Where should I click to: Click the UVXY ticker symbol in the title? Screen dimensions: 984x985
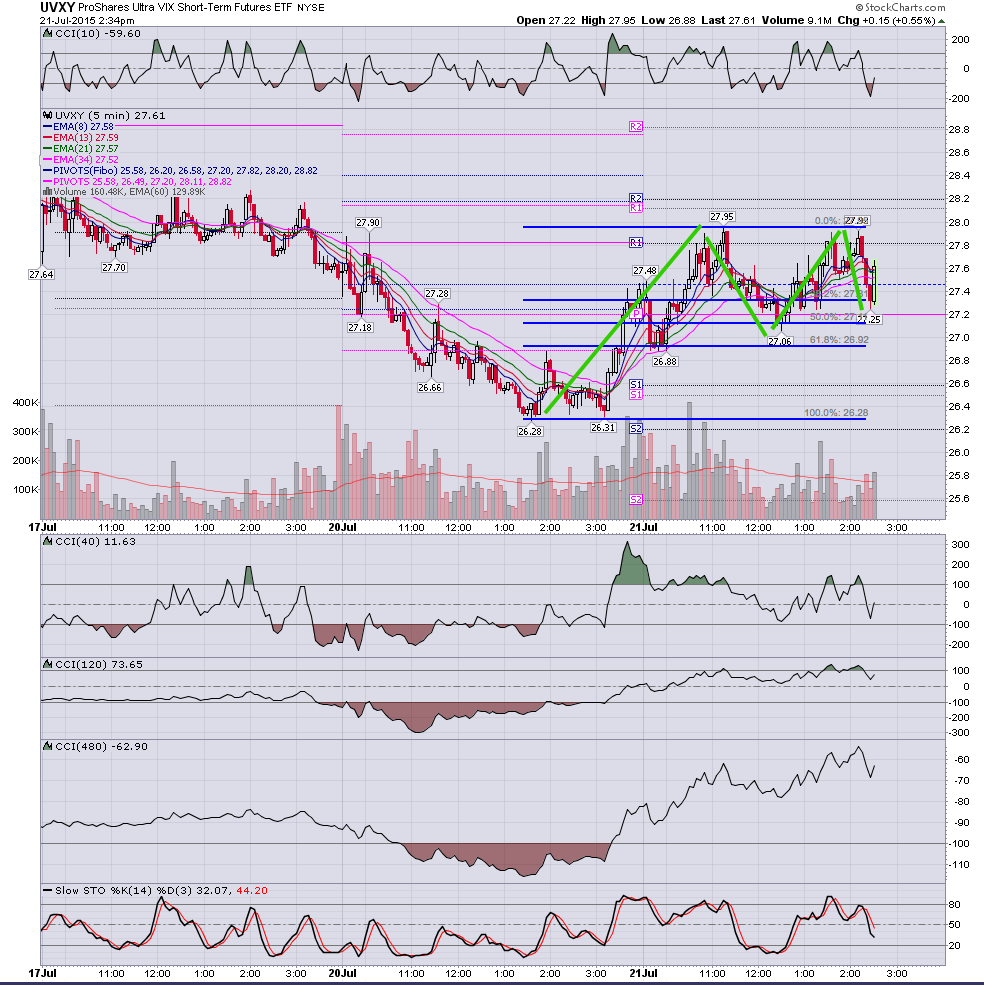[x=58, y=8]
